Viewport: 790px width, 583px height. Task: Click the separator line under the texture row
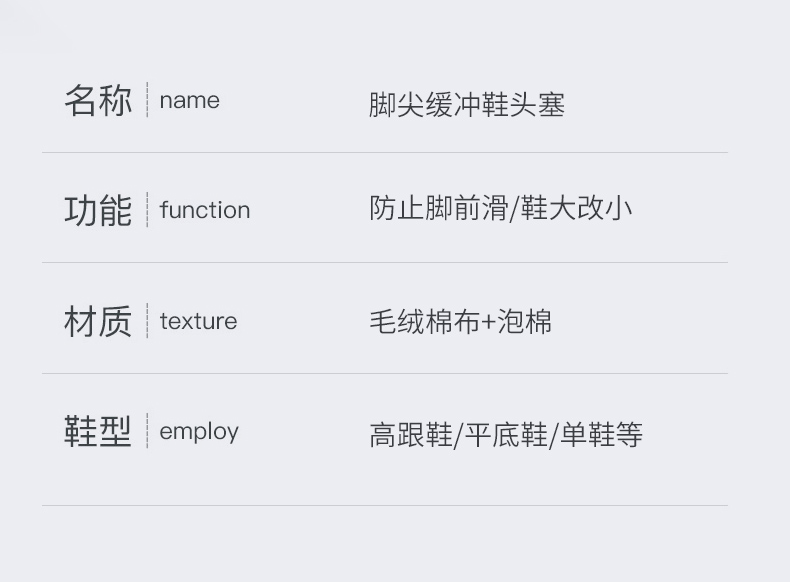coord(385,374)
